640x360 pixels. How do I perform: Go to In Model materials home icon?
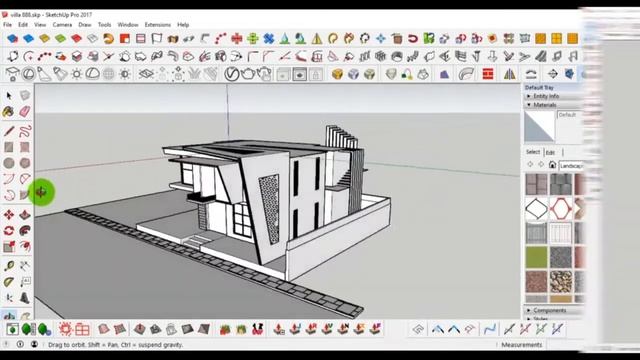[552, 165]
